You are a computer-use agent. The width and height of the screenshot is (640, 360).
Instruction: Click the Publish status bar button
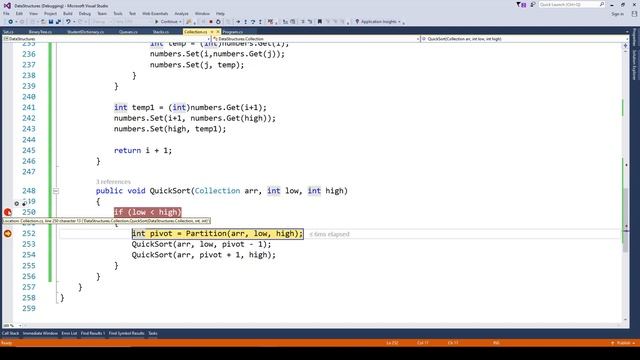coord(623,343)
